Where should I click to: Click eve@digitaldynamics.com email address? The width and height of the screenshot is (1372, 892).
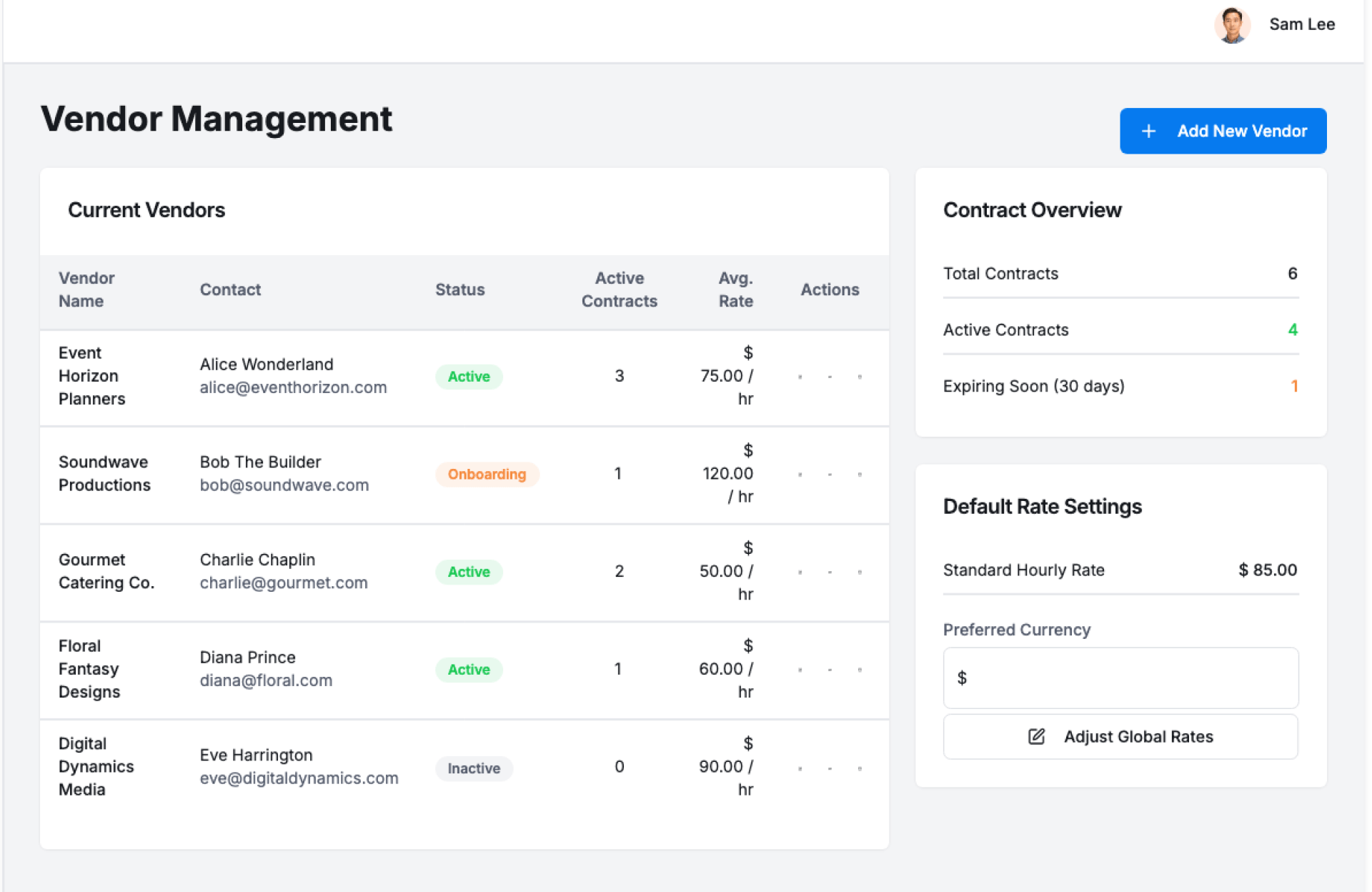click(299, 778)
